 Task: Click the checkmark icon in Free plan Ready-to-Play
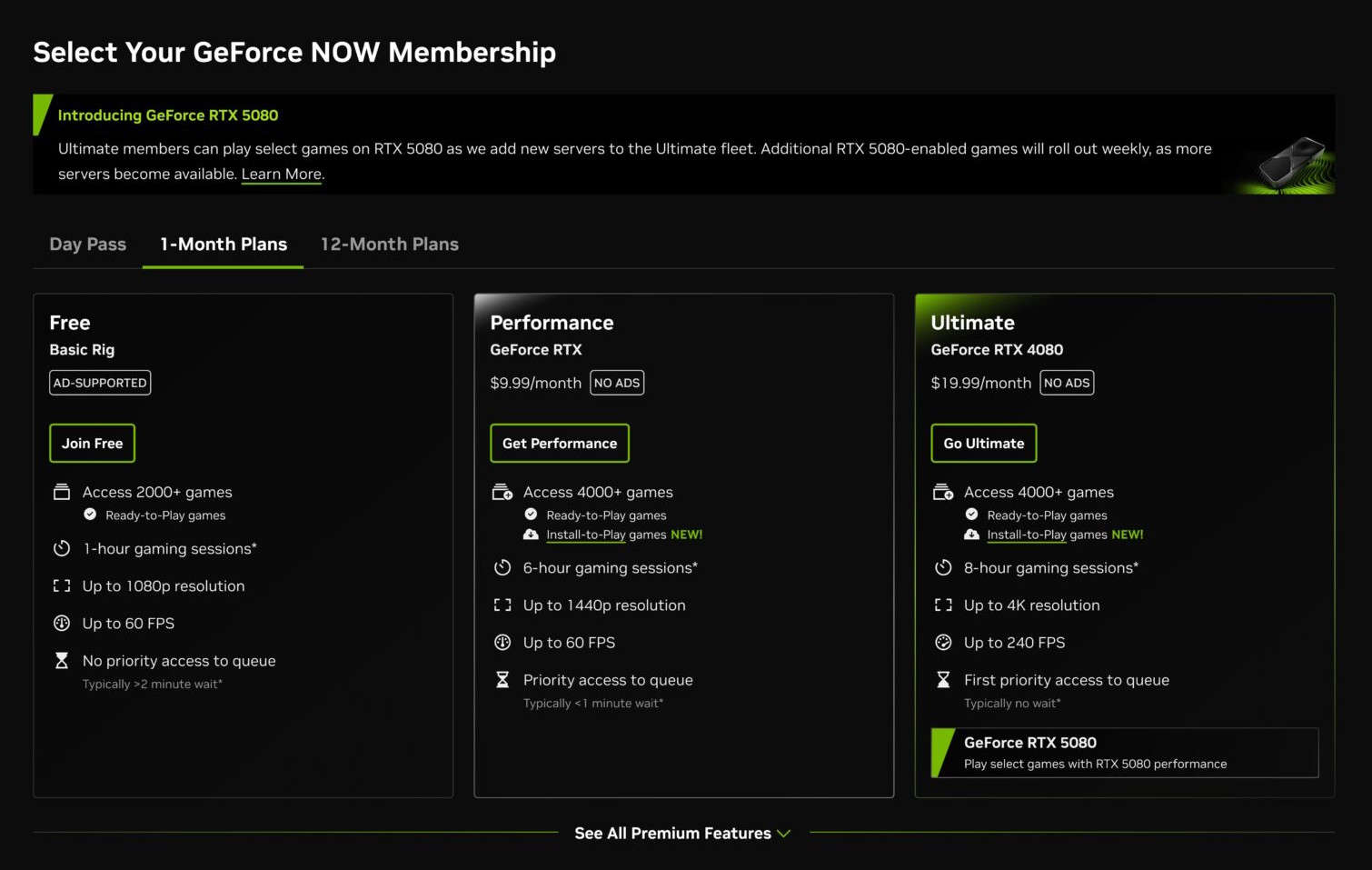(x=90, y=515)
